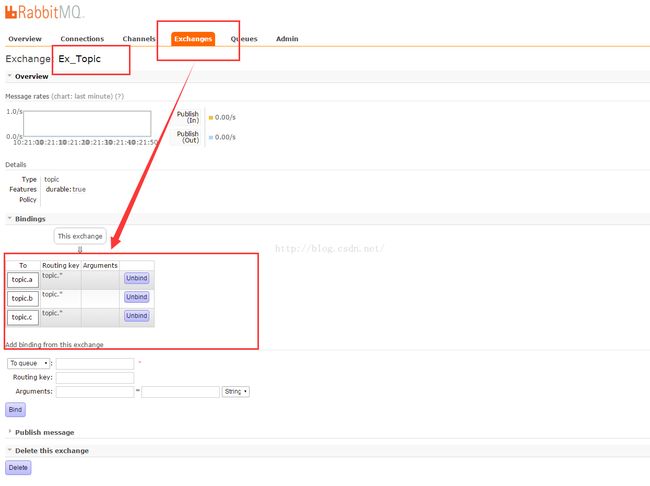Open the topic.c queue link
Screen dimensions: 650x486
click(22, 317)
